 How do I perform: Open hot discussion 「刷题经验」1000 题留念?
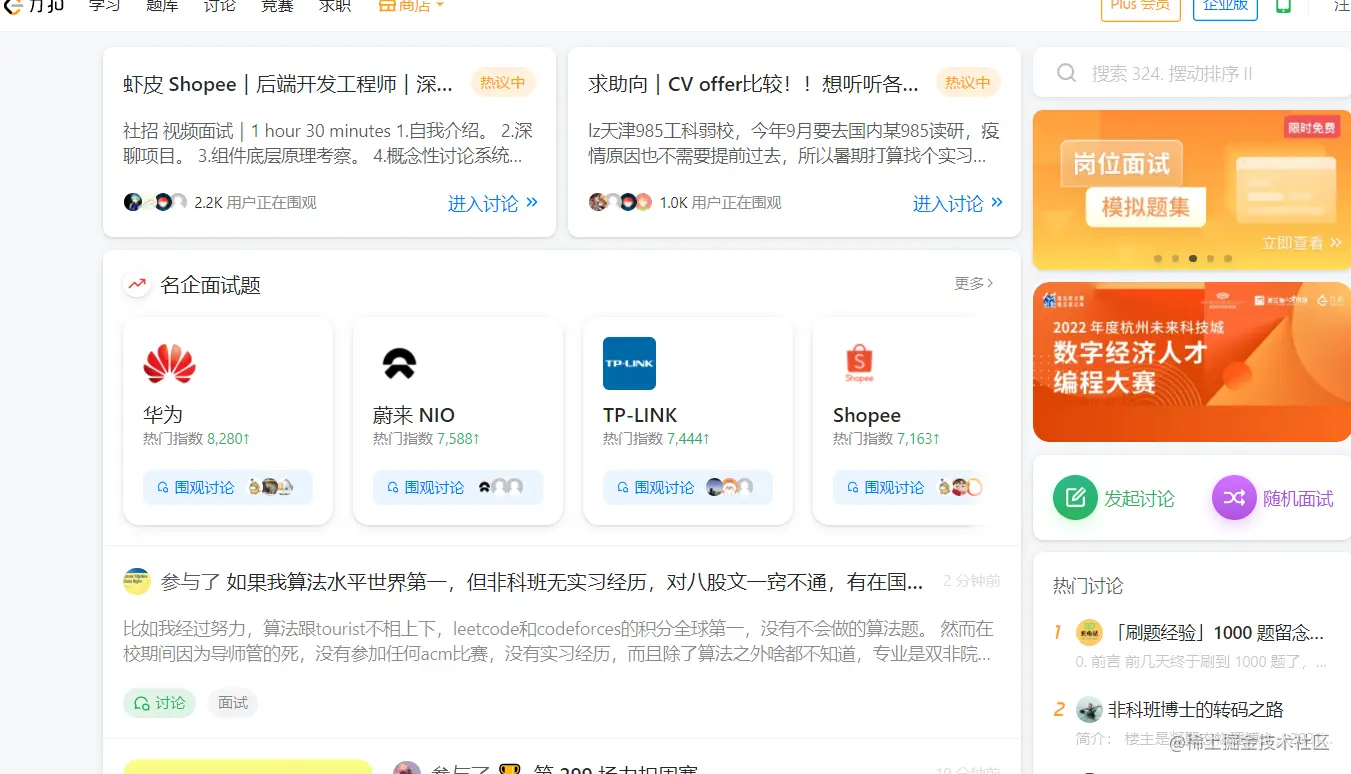click(x=1216, y=633)
